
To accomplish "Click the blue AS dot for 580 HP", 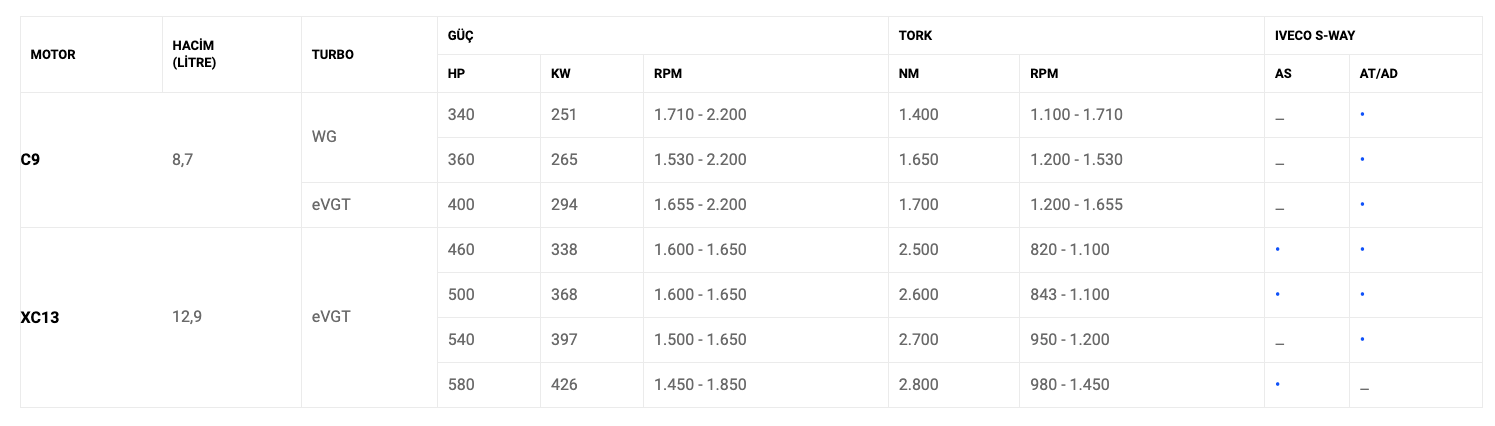I will 1278,384.
